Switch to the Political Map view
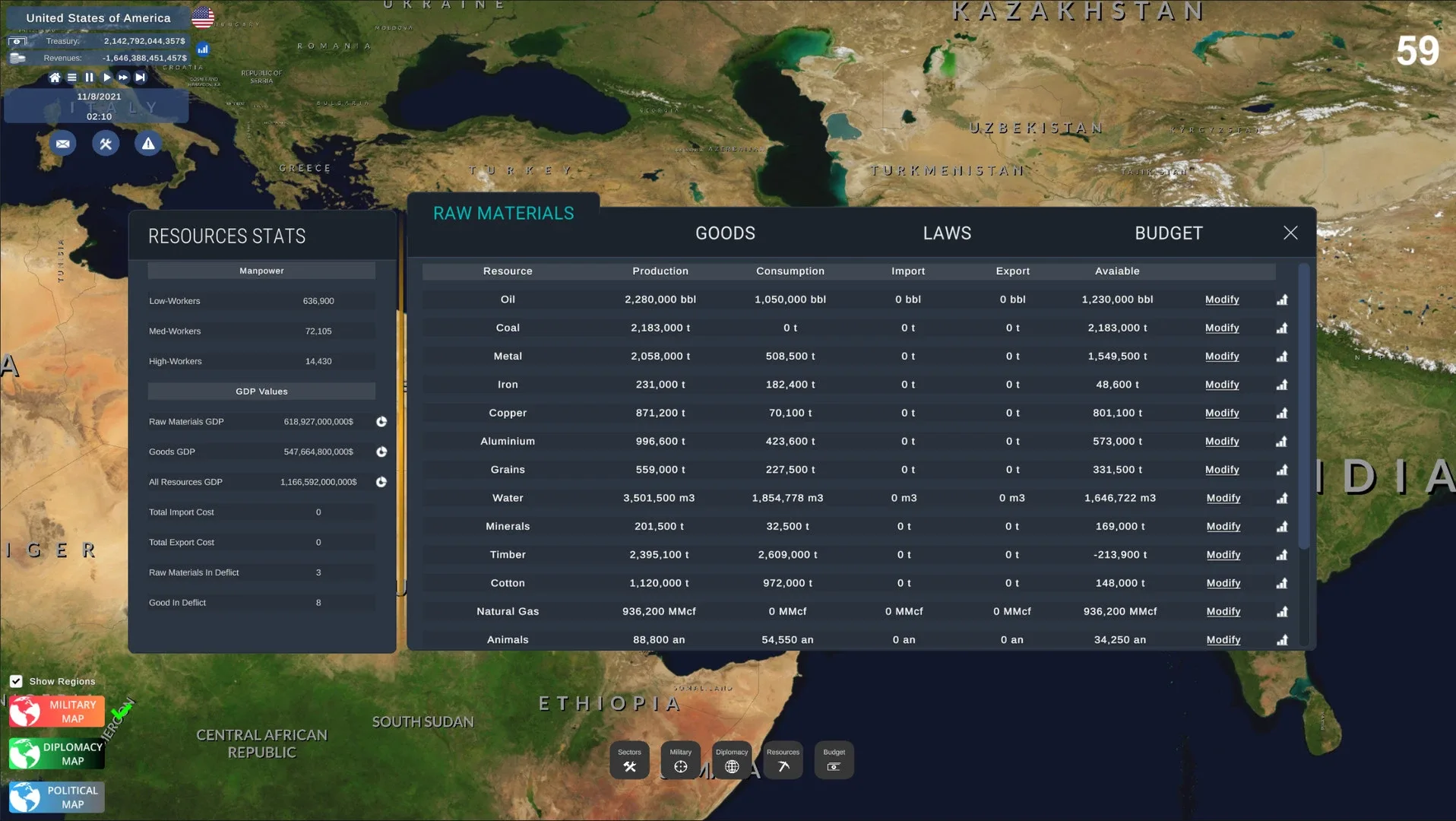The image size is (1456, 821). (57, 797)
